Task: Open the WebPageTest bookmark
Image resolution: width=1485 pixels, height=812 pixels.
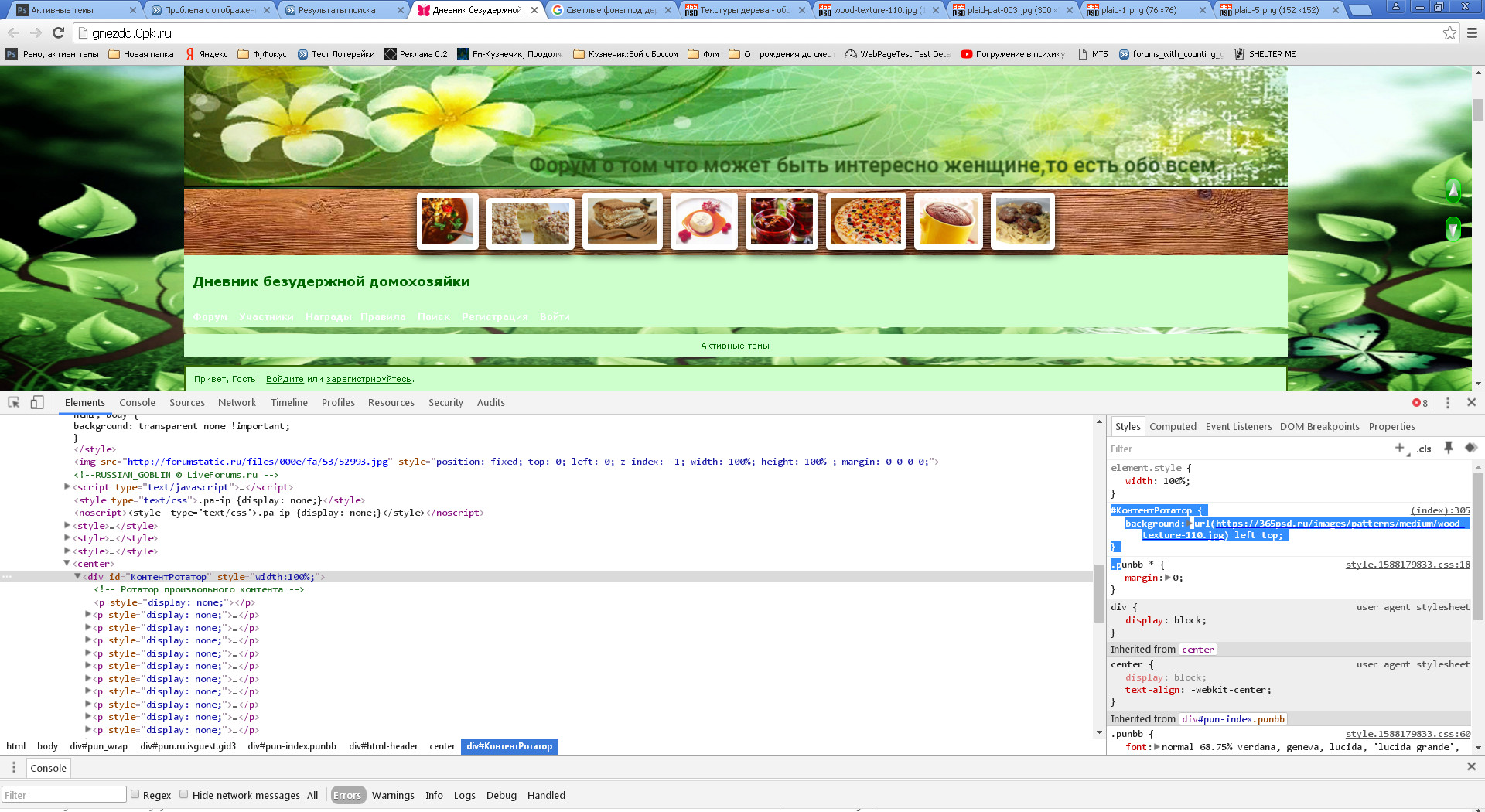Action: 897,54
